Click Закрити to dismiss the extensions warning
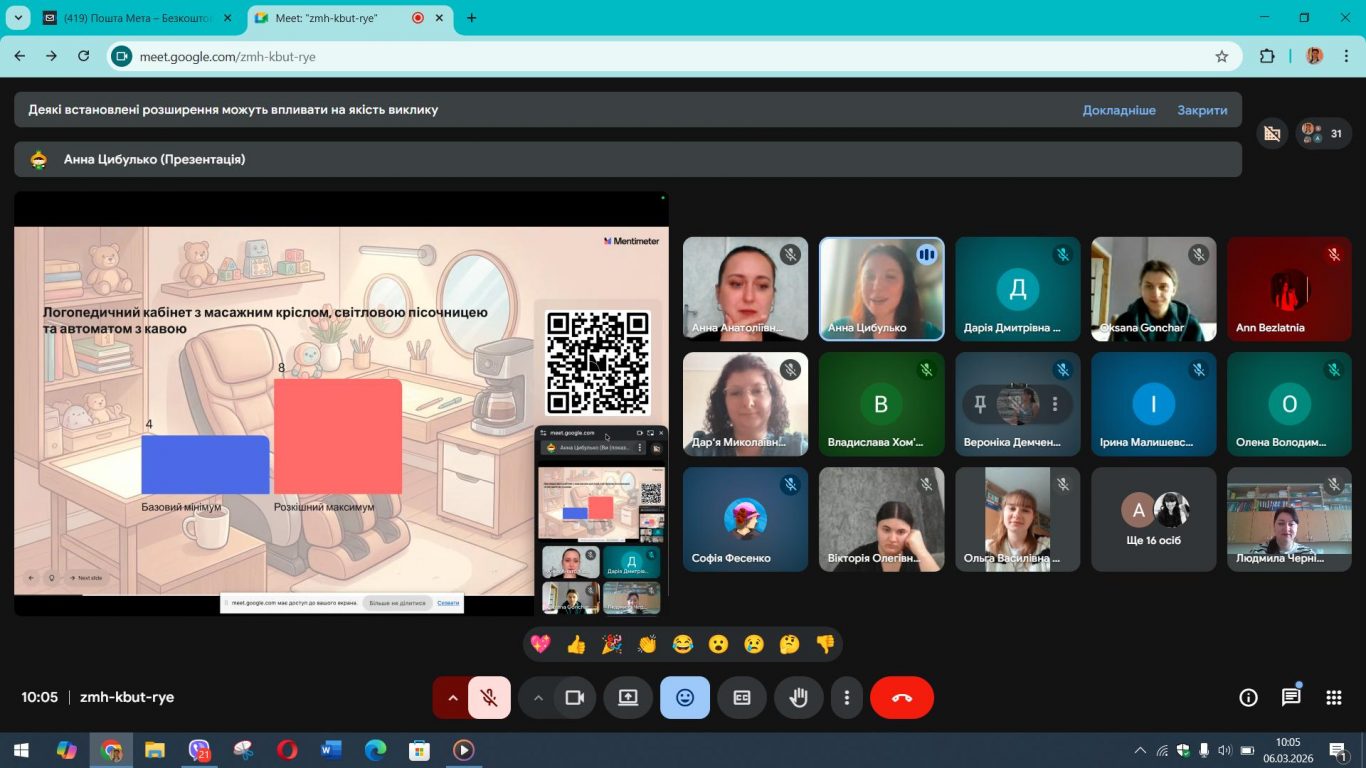Screen dimensions: 1366x768 point(1202,110)
